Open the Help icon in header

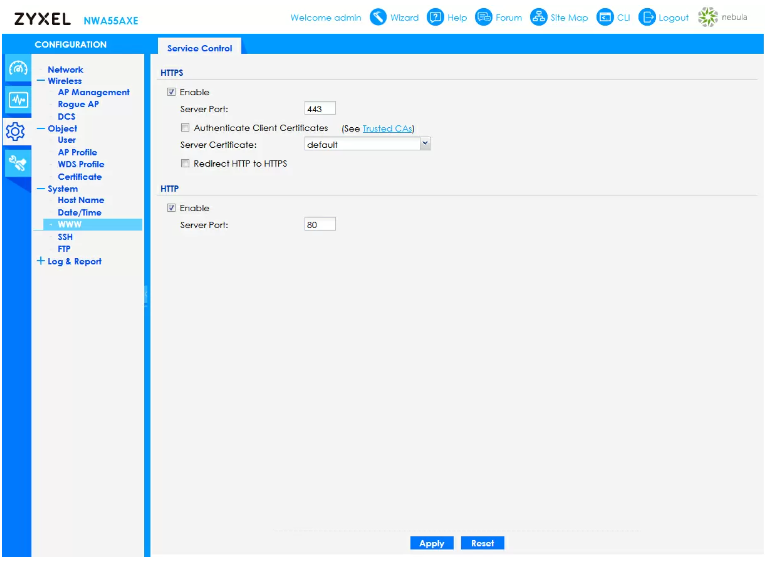[435, 17]
